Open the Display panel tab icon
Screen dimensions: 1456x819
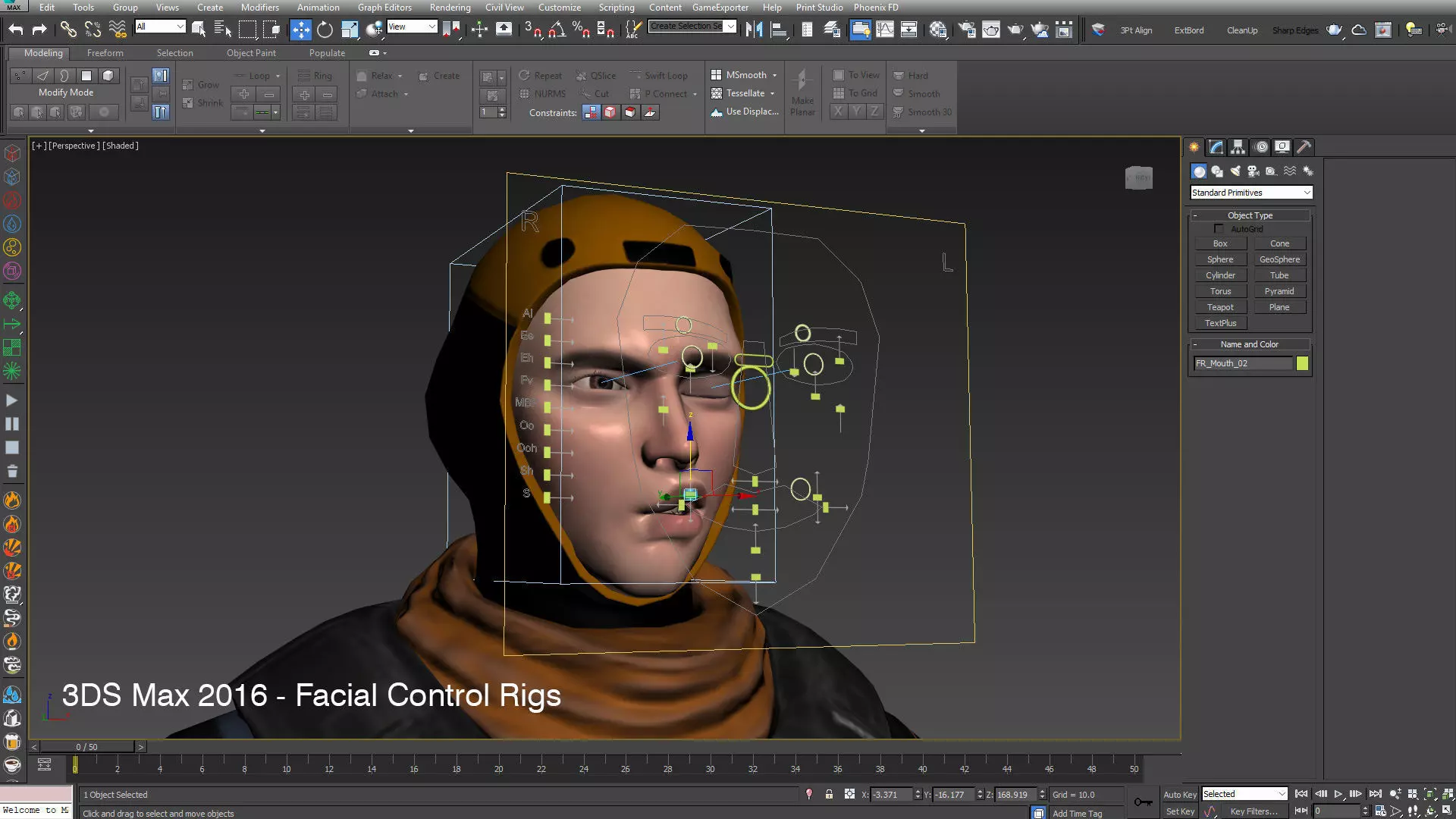coord(1282,147)
